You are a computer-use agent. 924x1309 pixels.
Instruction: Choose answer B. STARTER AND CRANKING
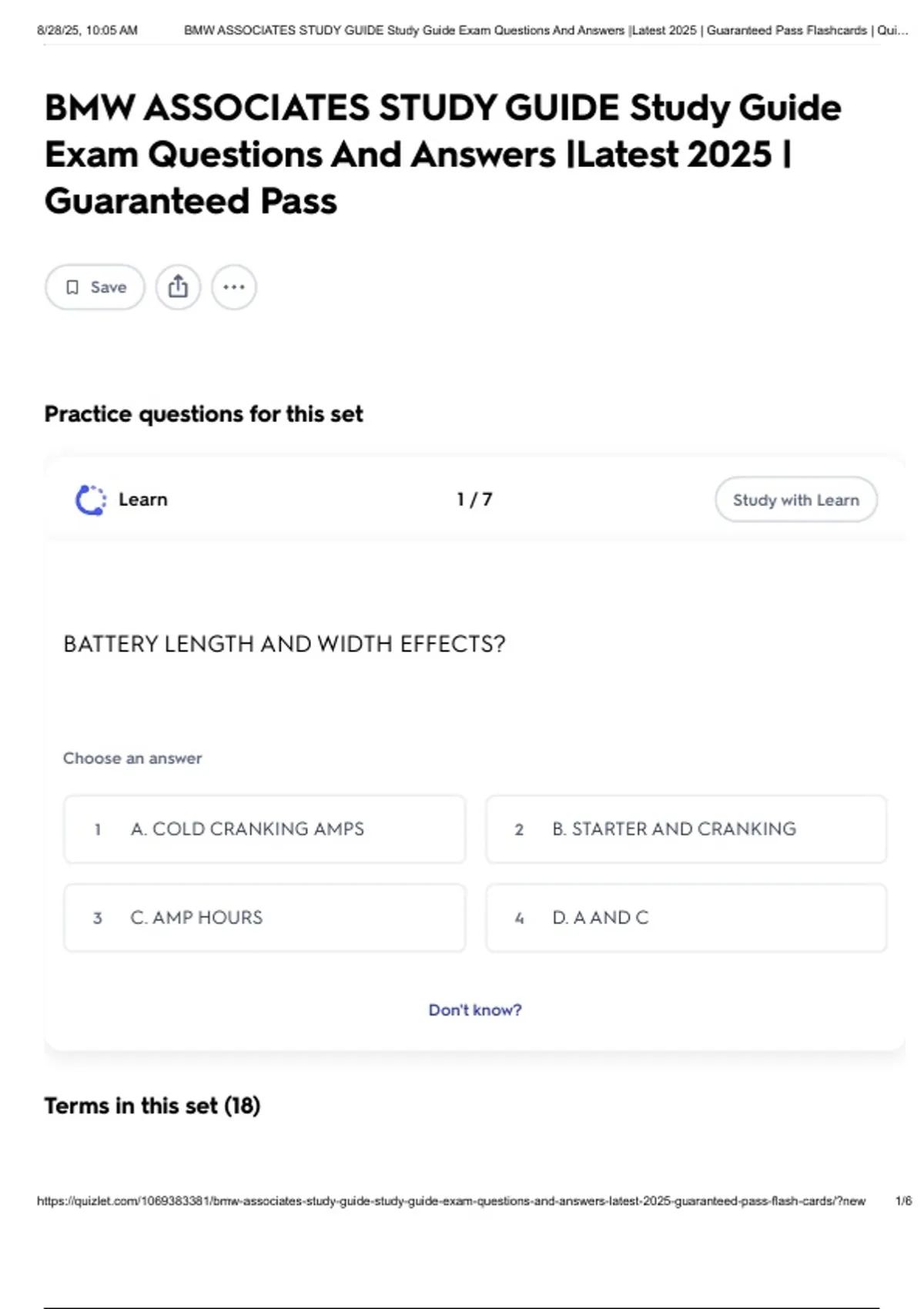click(685, 829)
